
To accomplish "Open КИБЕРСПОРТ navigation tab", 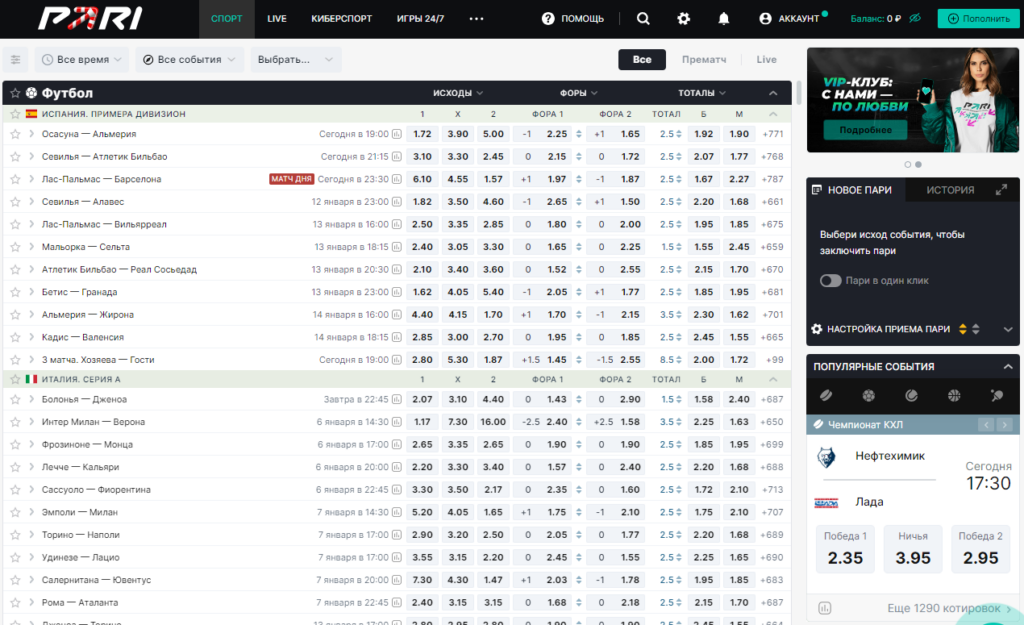I will (x=342, y=18).
